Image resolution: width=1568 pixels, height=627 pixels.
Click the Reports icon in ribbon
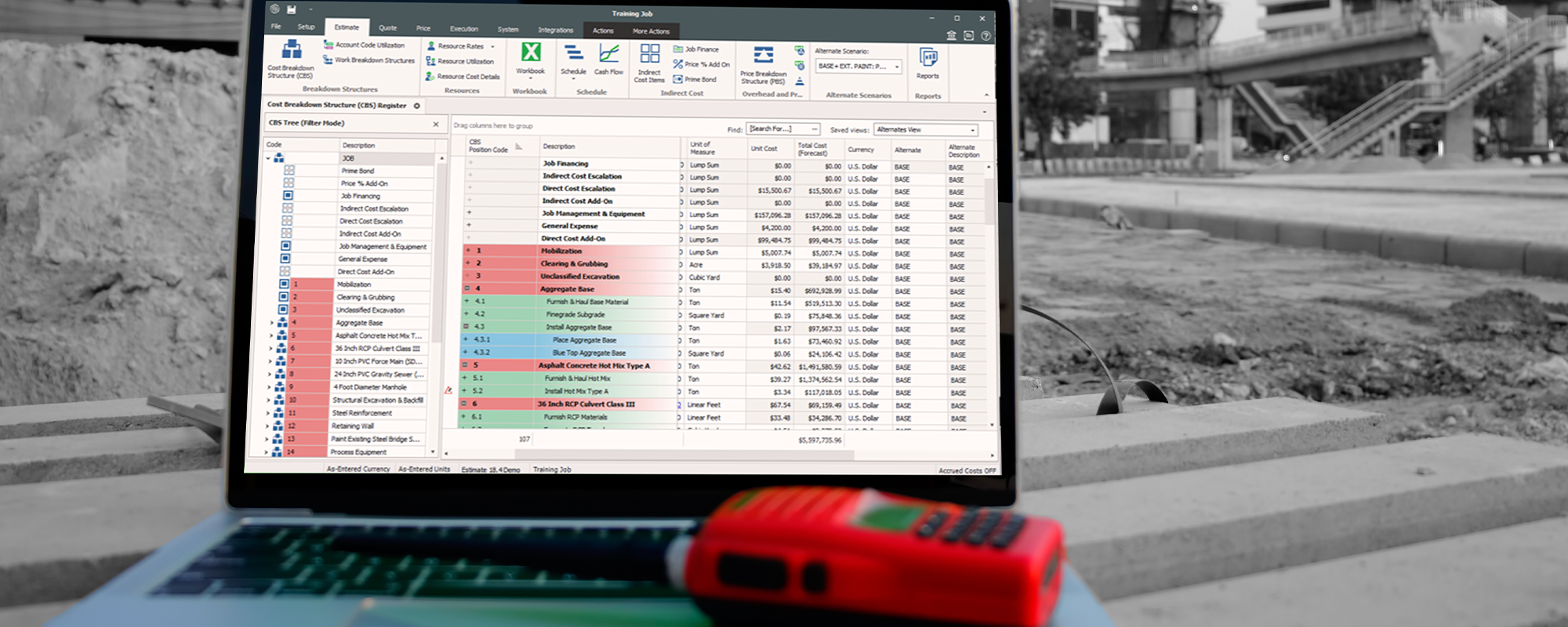coord(927,59)
